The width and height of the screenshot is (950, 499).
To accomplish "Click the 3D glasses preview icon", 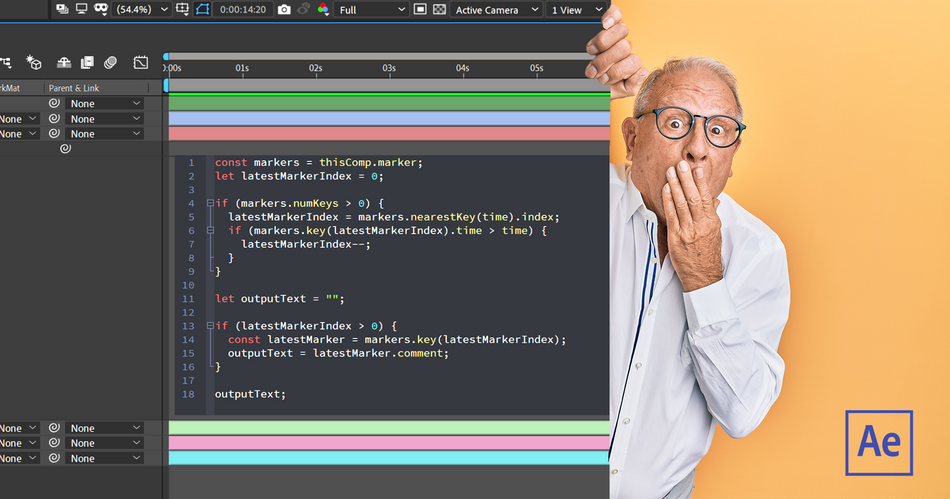I will pos(101,9).
